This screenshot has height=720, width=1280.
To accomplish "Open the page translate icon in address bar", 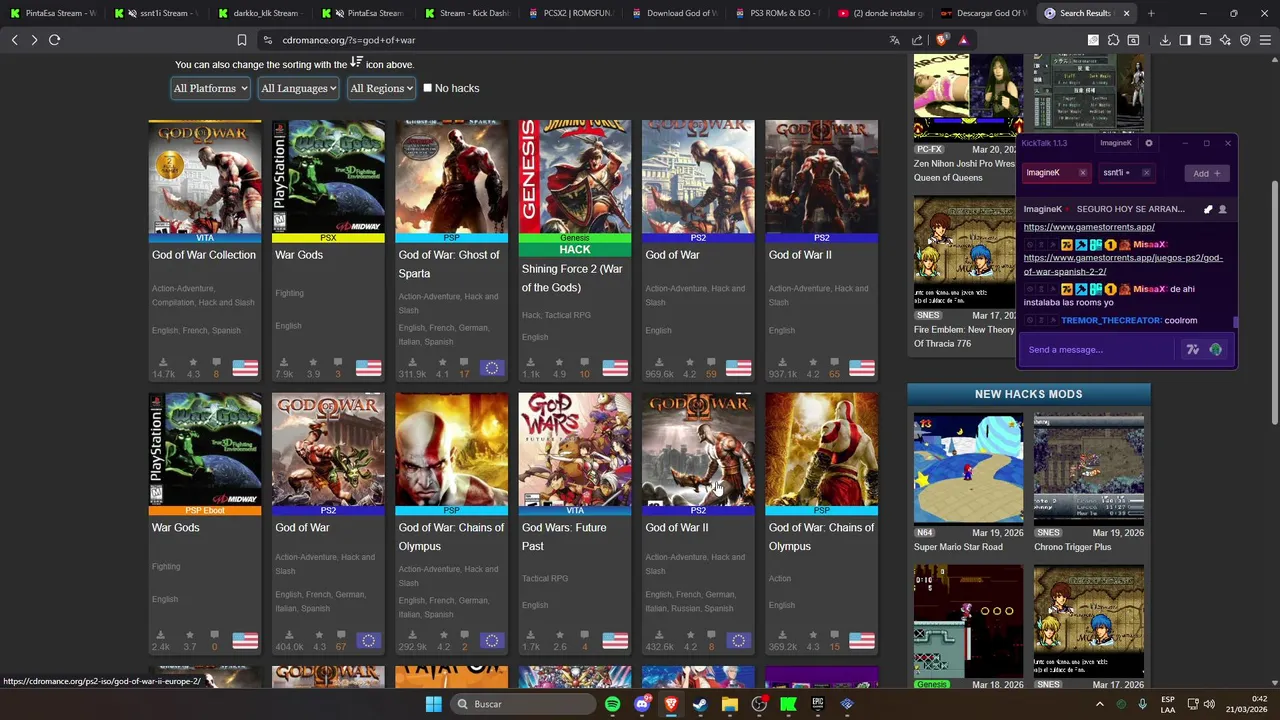I will point(894,40).
